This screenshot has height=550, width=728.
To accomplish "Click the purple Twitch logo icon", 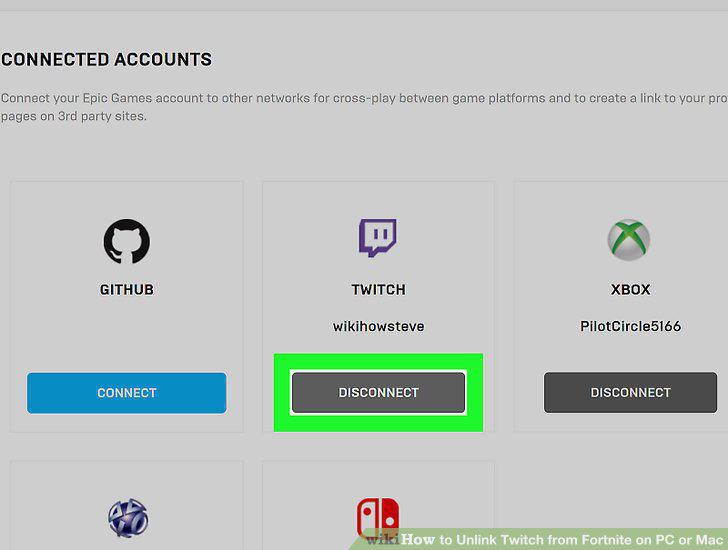I will (x=378, y=238).
